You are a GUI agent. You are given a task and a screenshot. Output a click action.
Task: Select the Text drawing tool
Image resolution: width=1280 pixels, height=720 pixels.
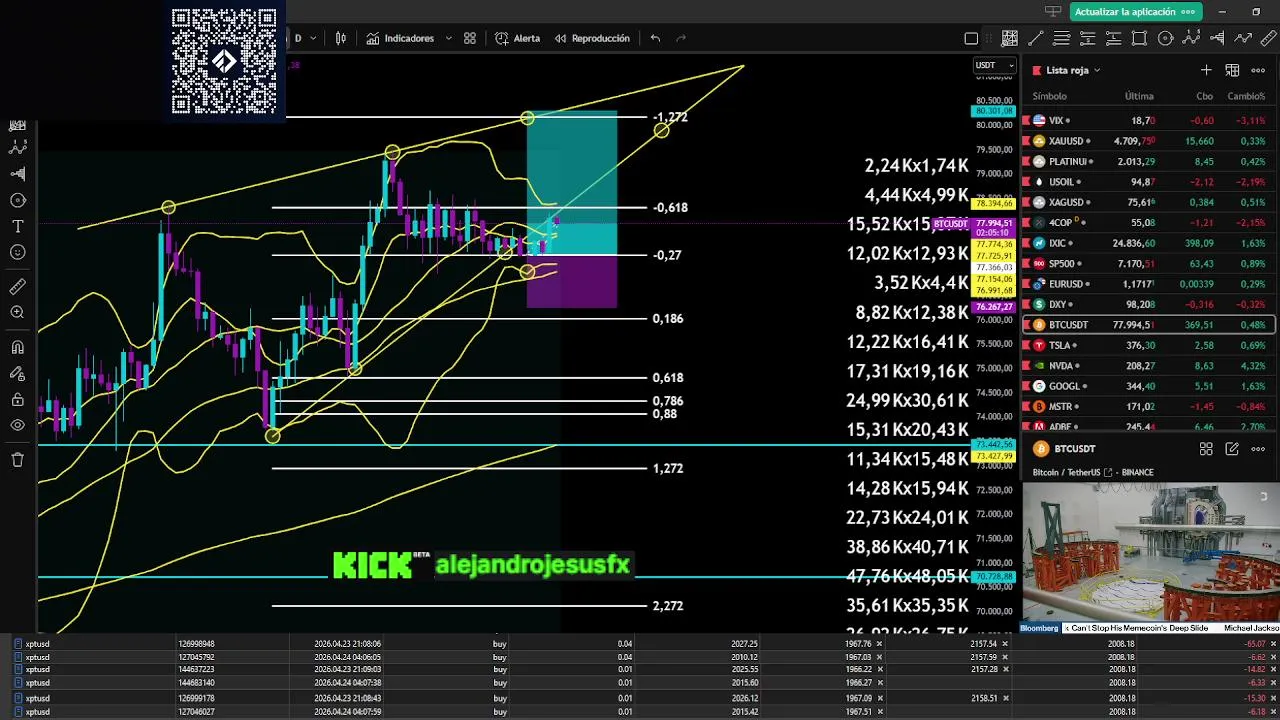tap(17, 227)
